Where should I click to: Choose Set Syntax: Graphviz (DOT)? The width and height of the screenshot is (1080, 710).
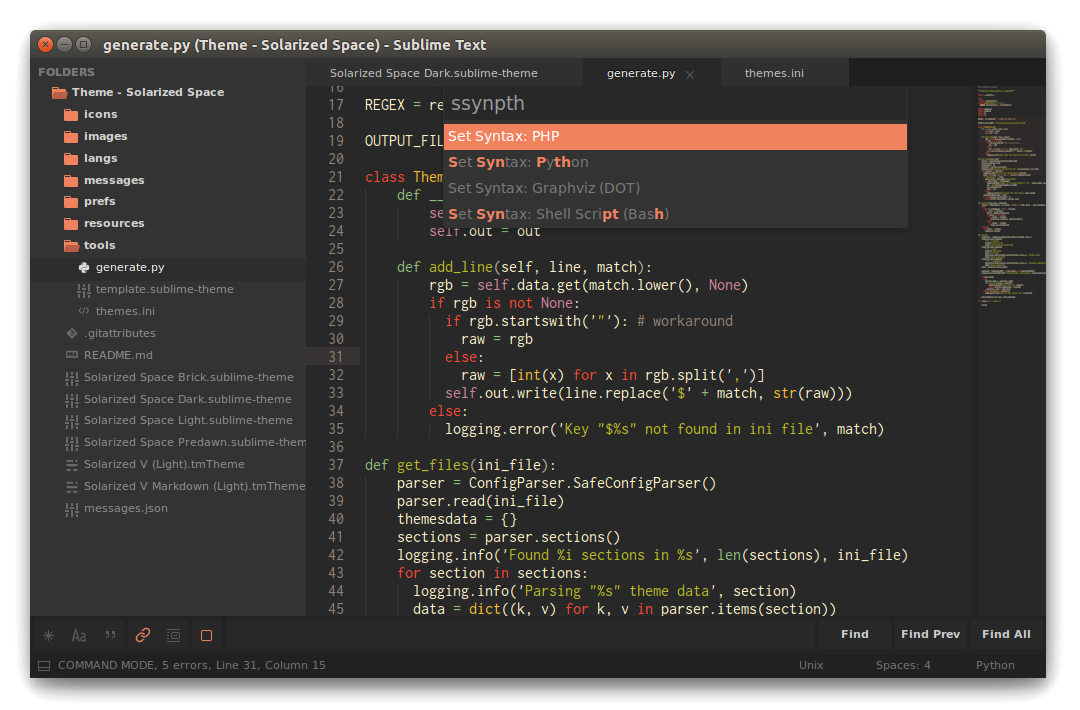pyautogui.click(x=675, y=188)
